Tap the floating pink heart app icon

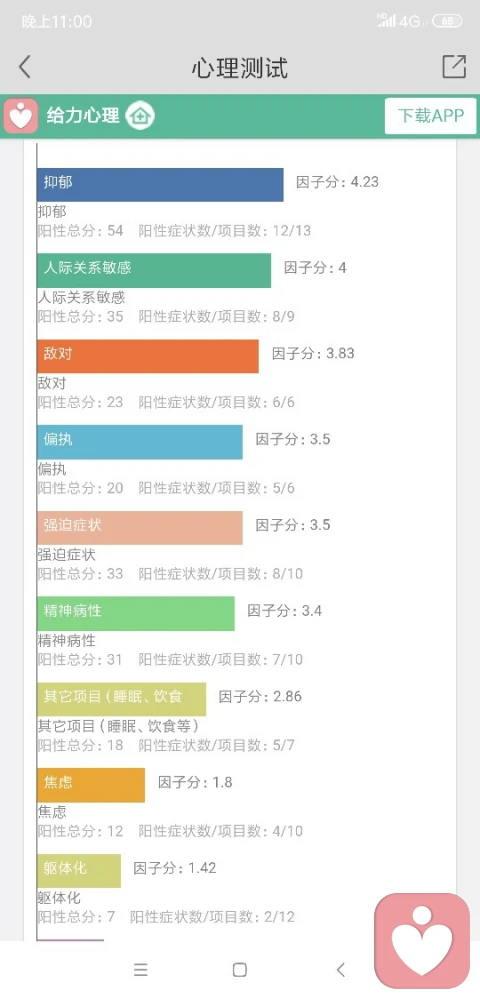pos(422,940)
